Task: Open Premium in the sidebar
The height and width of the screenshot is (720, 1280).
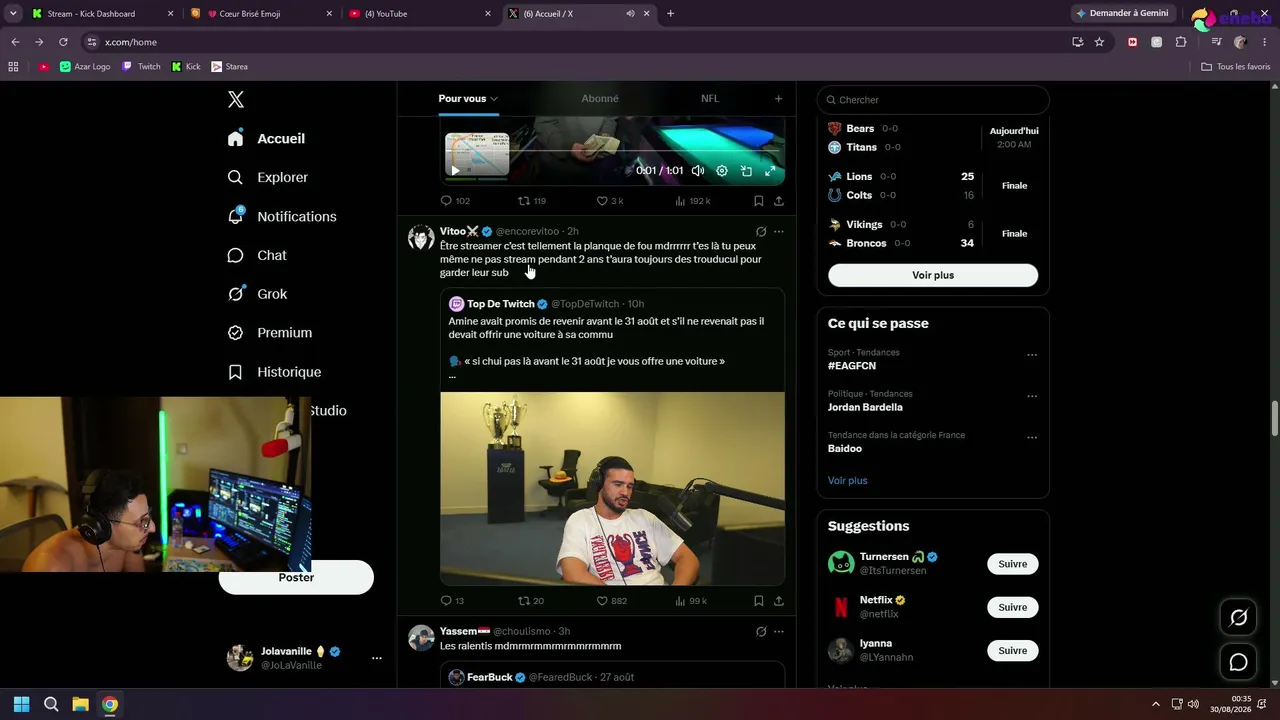Action: click(x=270, y=333)
